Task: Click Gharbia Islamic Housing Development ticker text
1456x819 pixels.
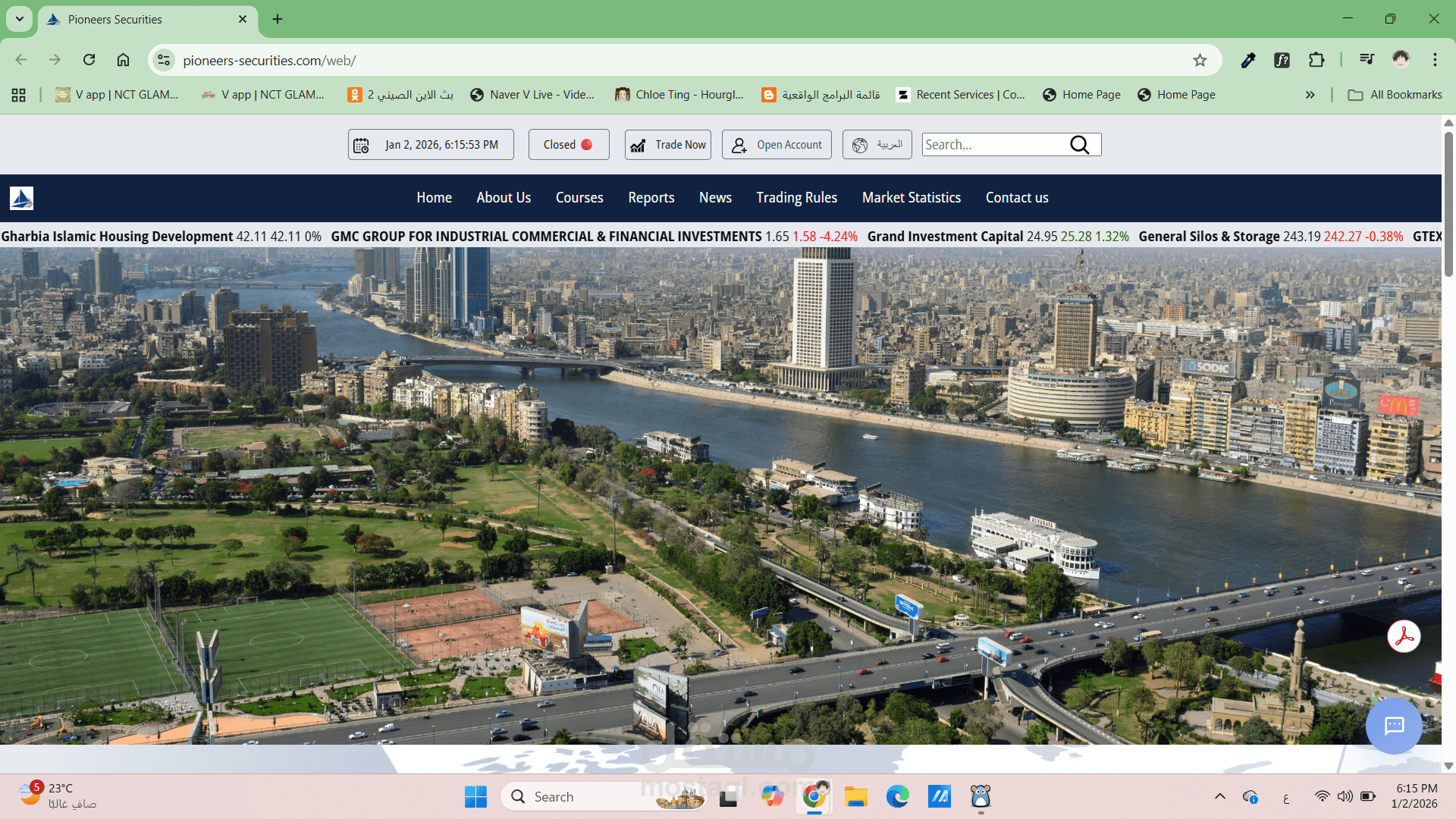Action: [x=117, y=237]
